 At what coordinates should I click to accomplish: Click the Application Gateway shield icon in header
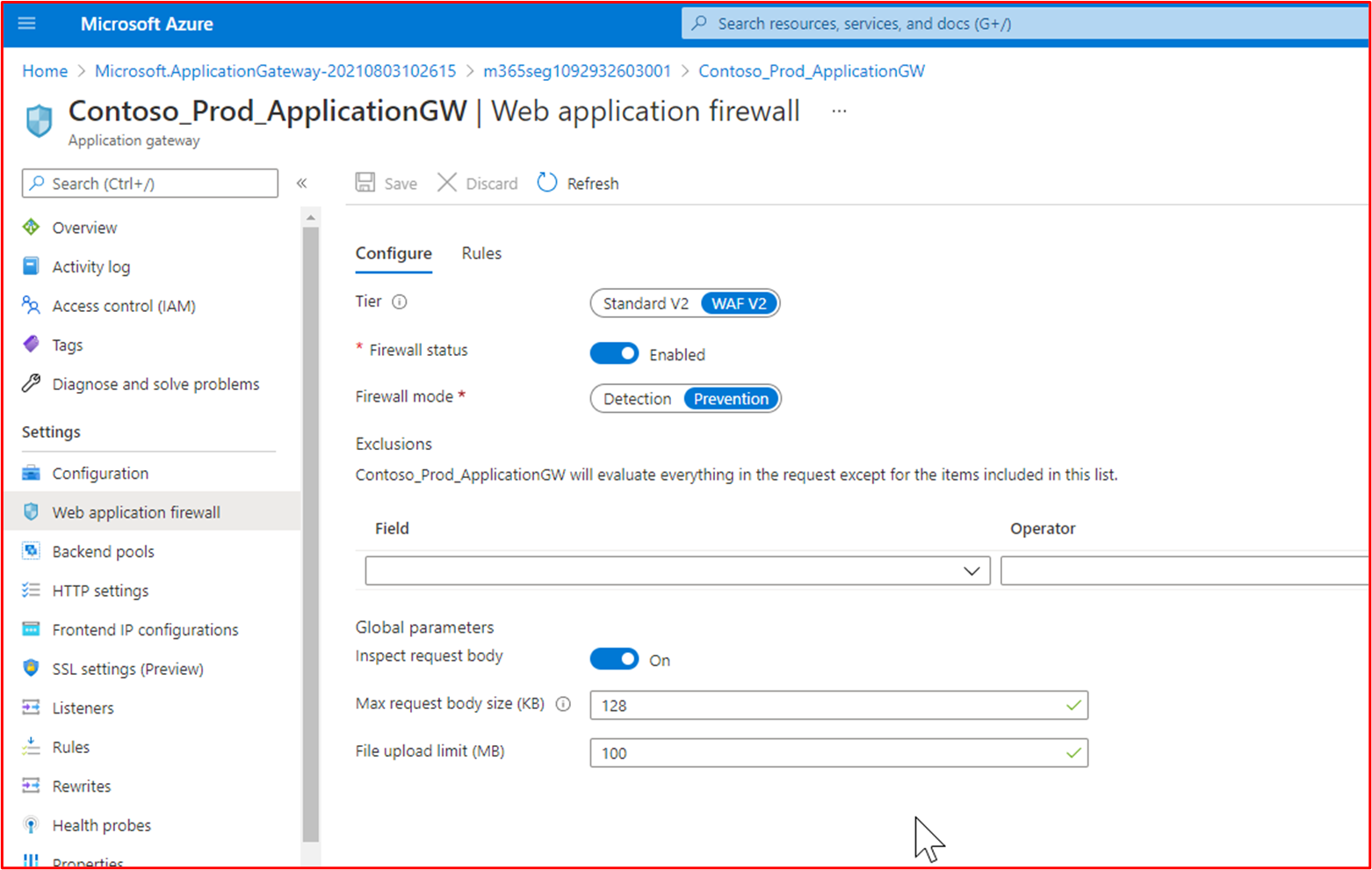[x=39, y=120]
